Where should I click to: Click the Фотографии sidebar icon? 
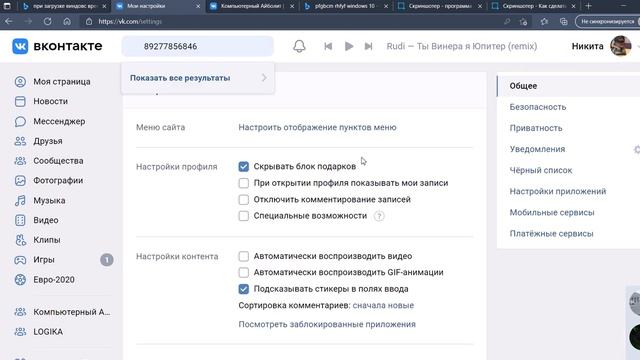[20, 180]
